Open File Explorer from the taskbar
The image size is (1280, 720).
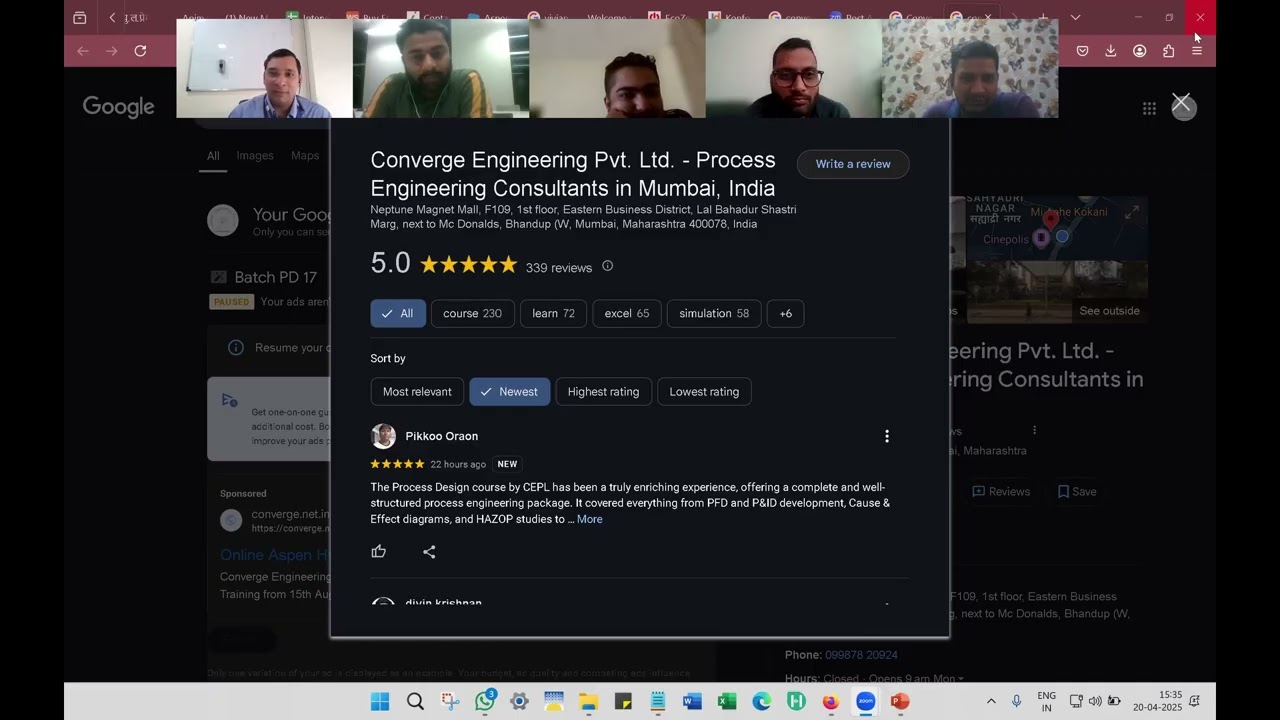click(588, 701)
